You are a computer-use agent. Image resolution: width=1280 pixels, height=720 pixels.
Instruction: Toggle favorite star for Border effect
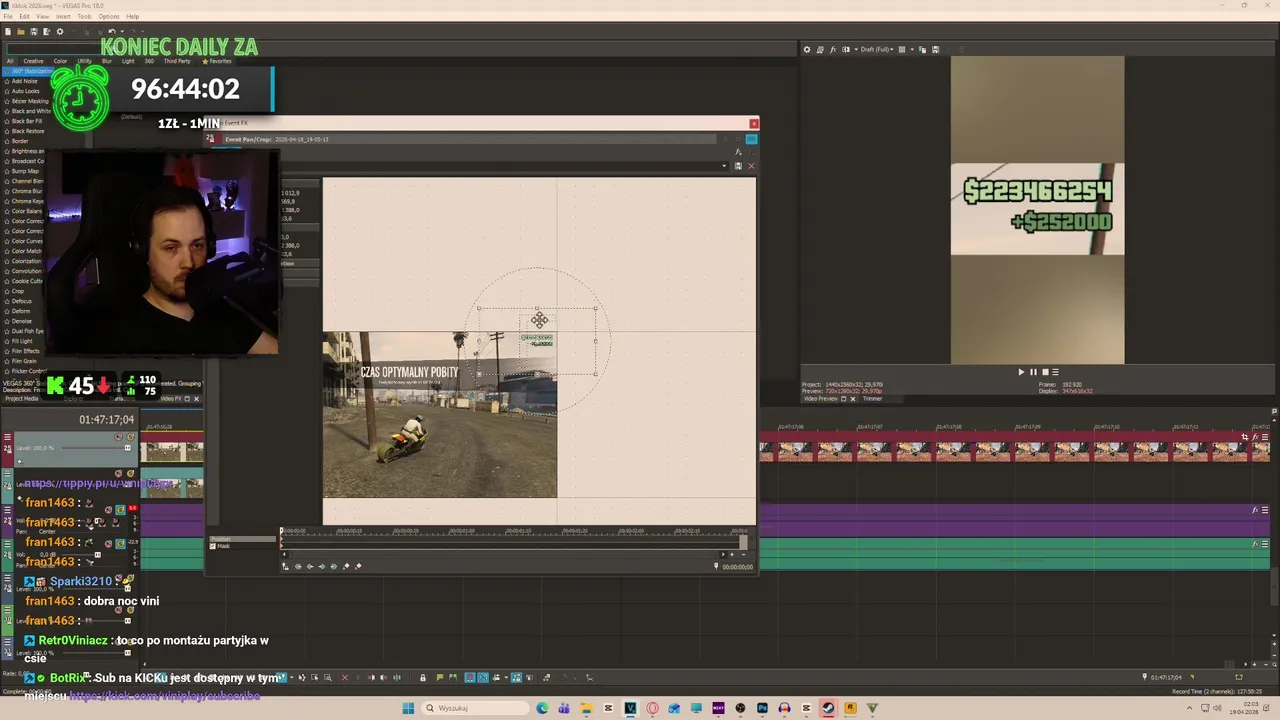pos(7,141)
